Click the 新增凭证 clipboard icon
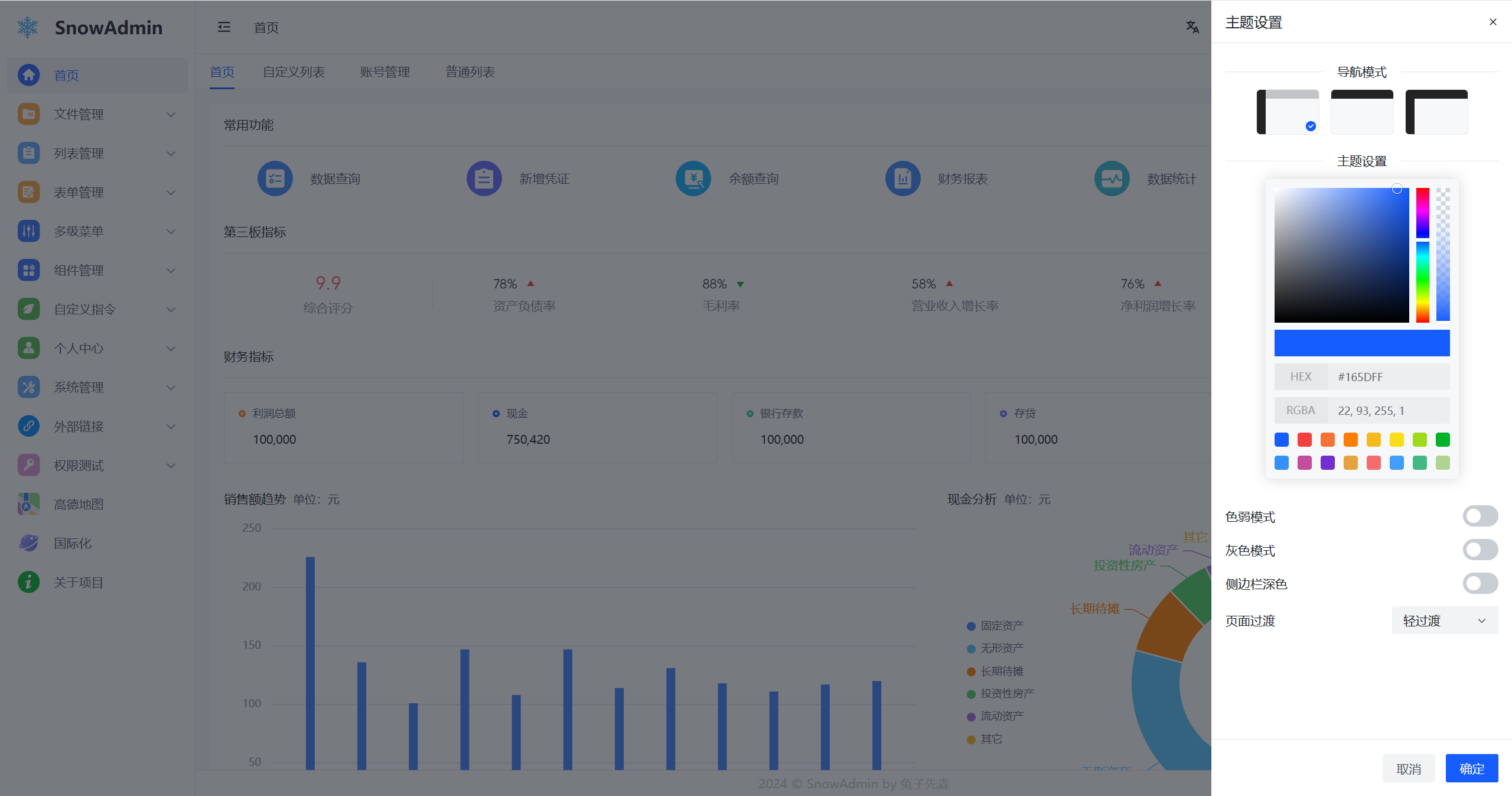Screen dimensions: 1512x796 coord(484,178)
